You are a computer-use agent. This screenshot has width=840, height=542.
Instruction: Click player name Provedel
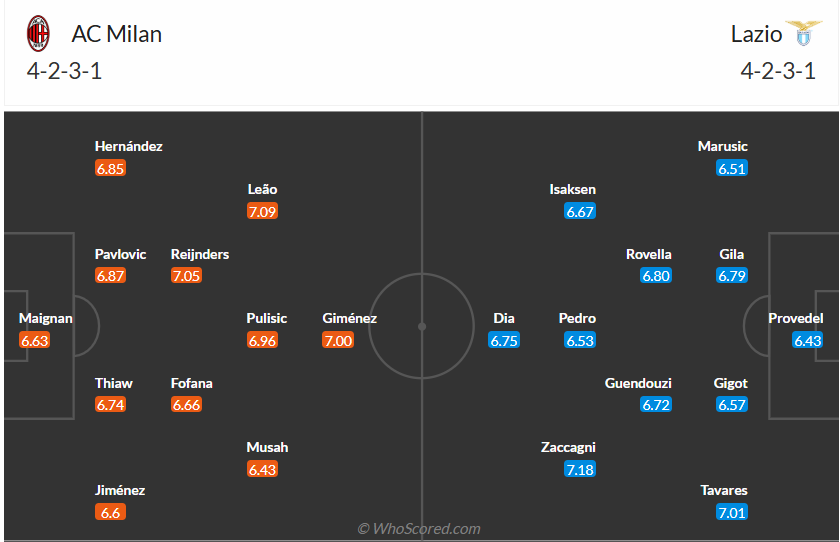[796, 318]
